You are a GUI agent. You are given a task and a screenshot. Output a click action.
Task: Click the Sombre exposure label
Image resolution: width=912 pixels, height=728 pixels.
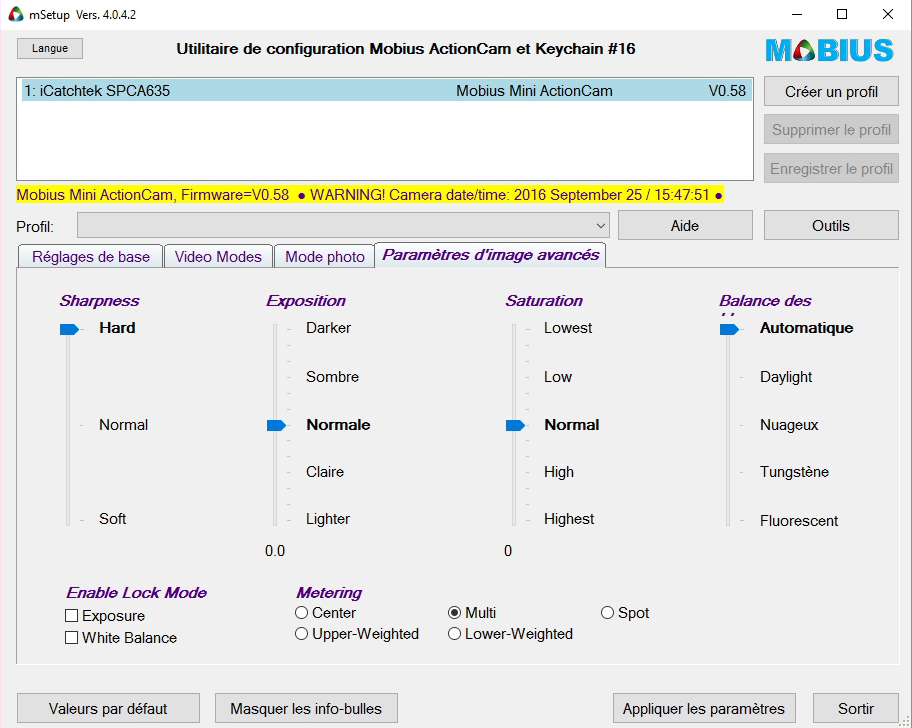[x=333, y=377]
